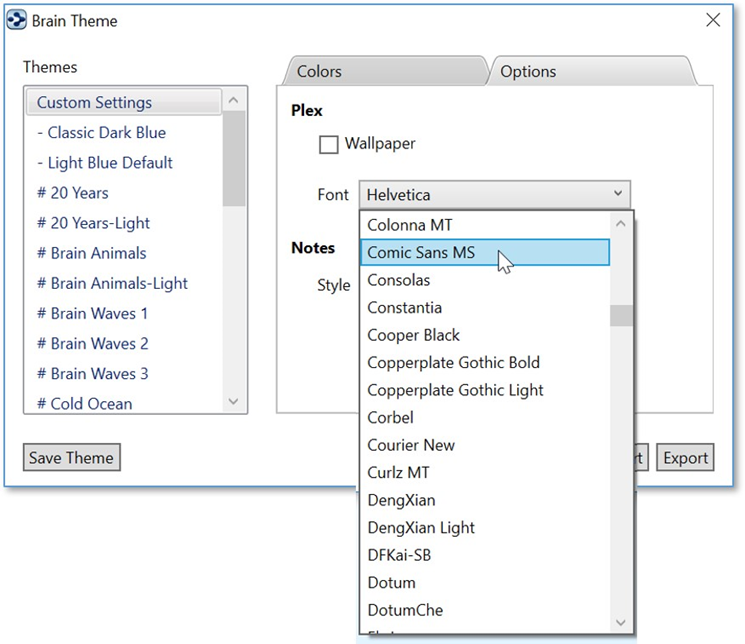This screenshot has height=644, width=745.
Task: Open the Font dropdown showing Helvetica
Action: [x=495, y=195]
